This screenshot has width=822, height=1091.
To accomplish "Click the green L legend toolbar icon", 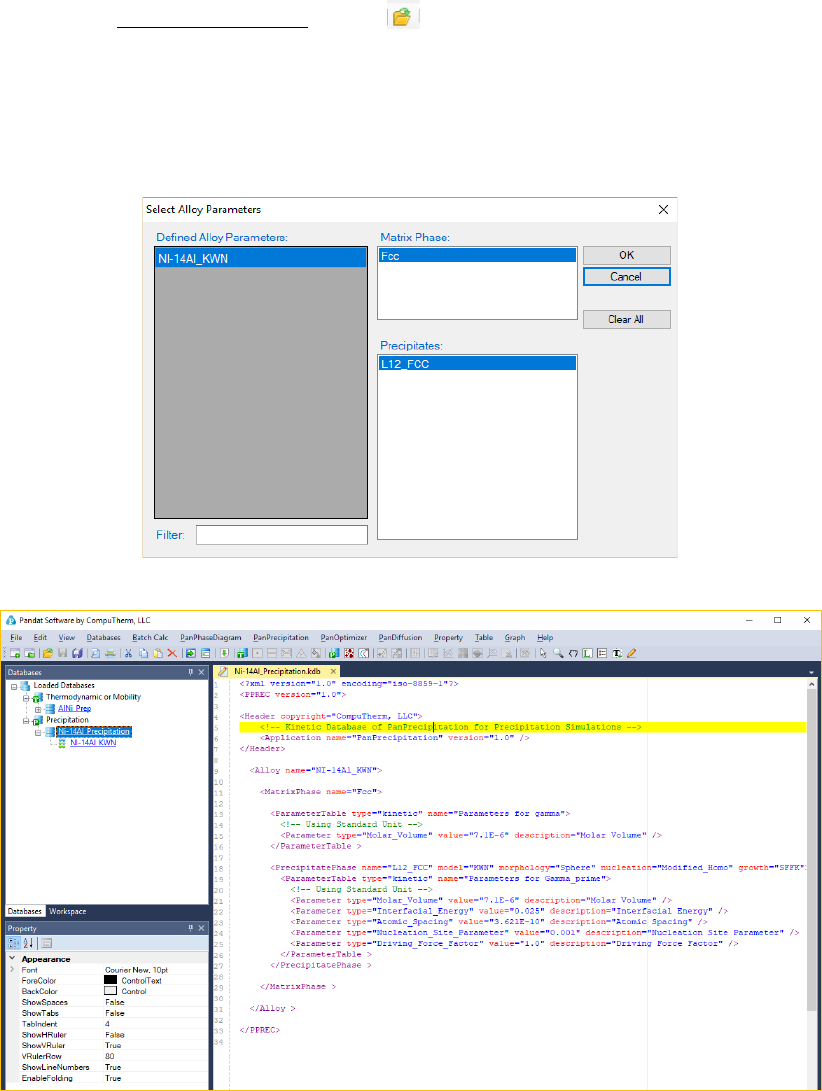I will [x=587, y=653].
